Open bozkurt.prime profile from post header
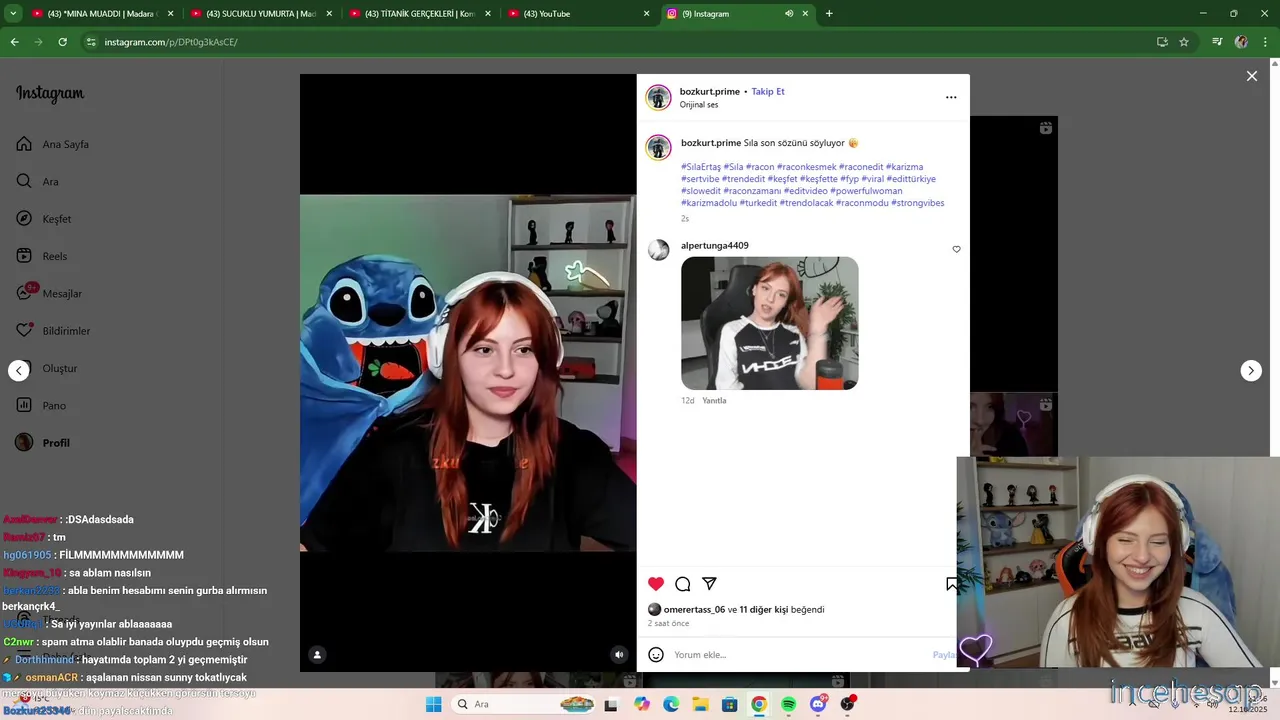The image size is (1280, 720). [710, 91]
